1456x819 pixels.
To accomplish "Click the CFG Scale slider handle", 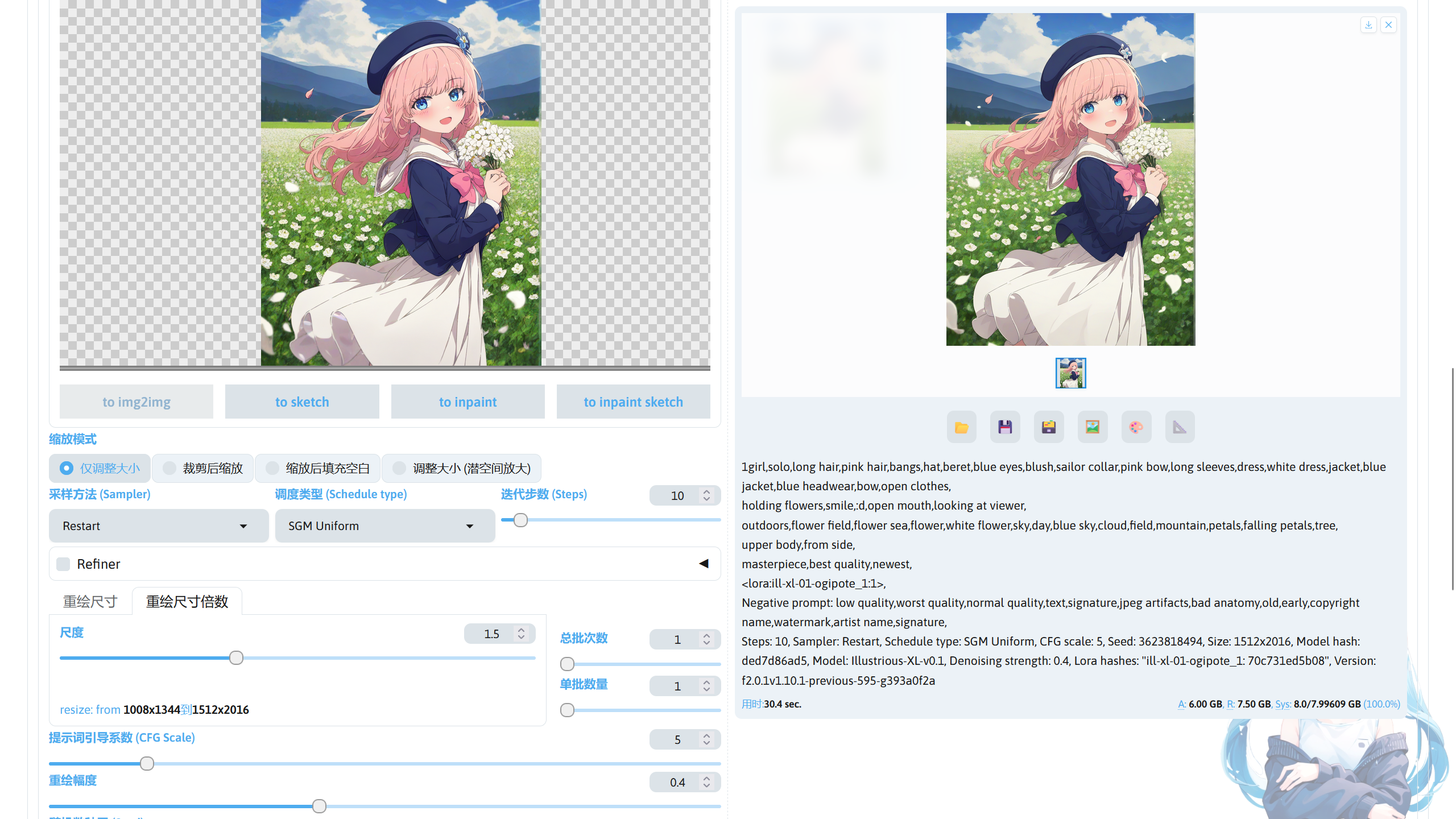I will coord(147,763).
